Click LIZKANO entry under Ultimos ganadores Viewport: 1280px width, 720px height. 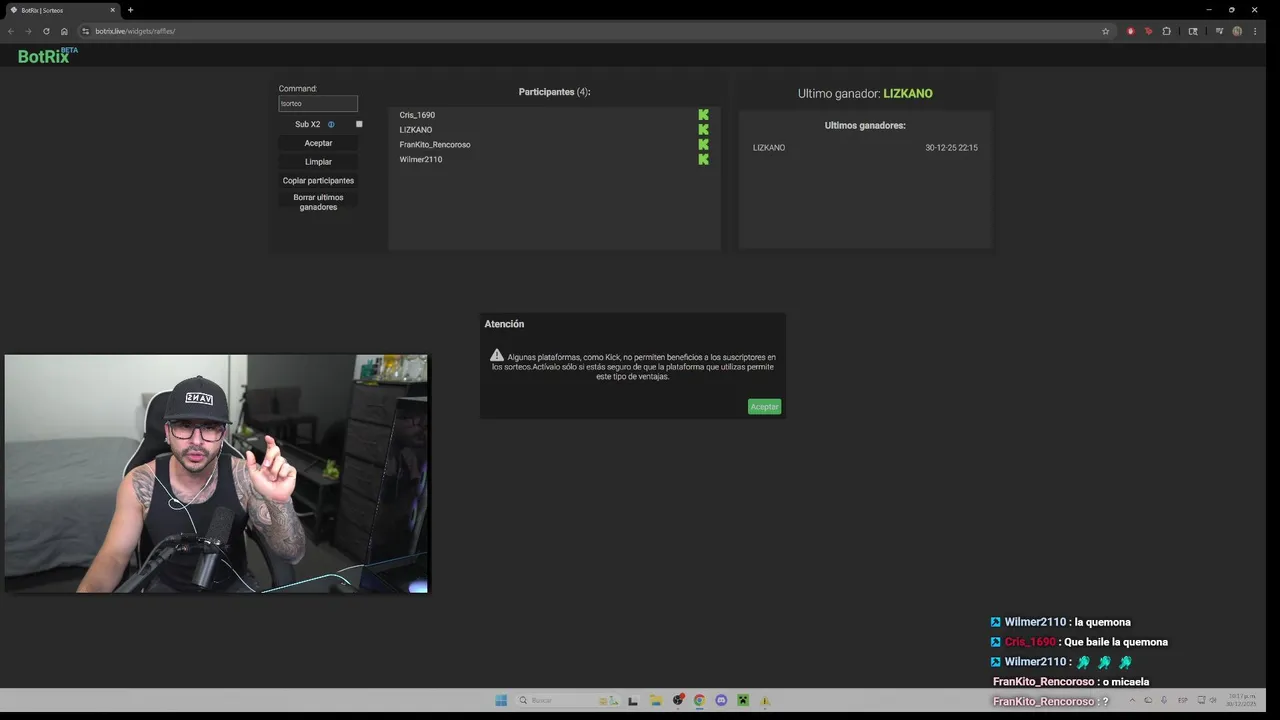tap(769, 148)
